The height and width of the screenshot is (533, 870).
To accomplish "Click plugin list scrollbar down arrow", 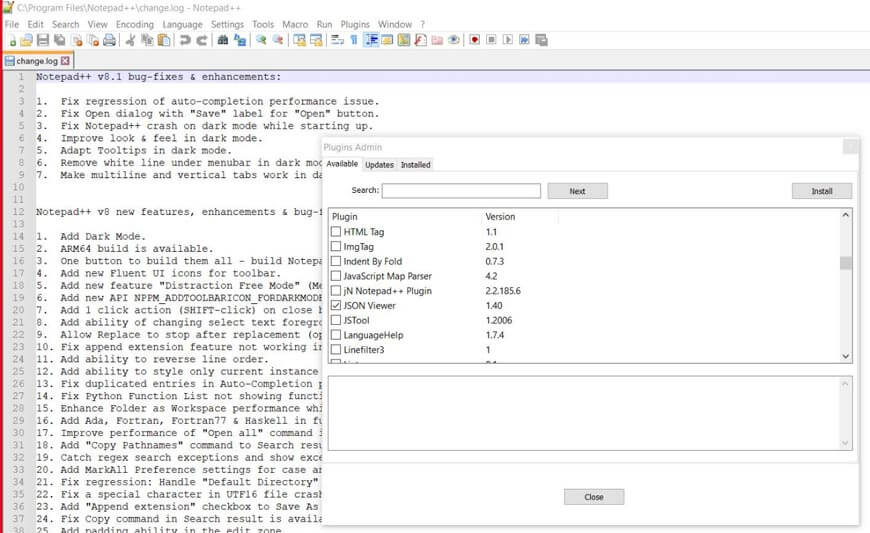I will pyautogui.click(x=846, y=356).
